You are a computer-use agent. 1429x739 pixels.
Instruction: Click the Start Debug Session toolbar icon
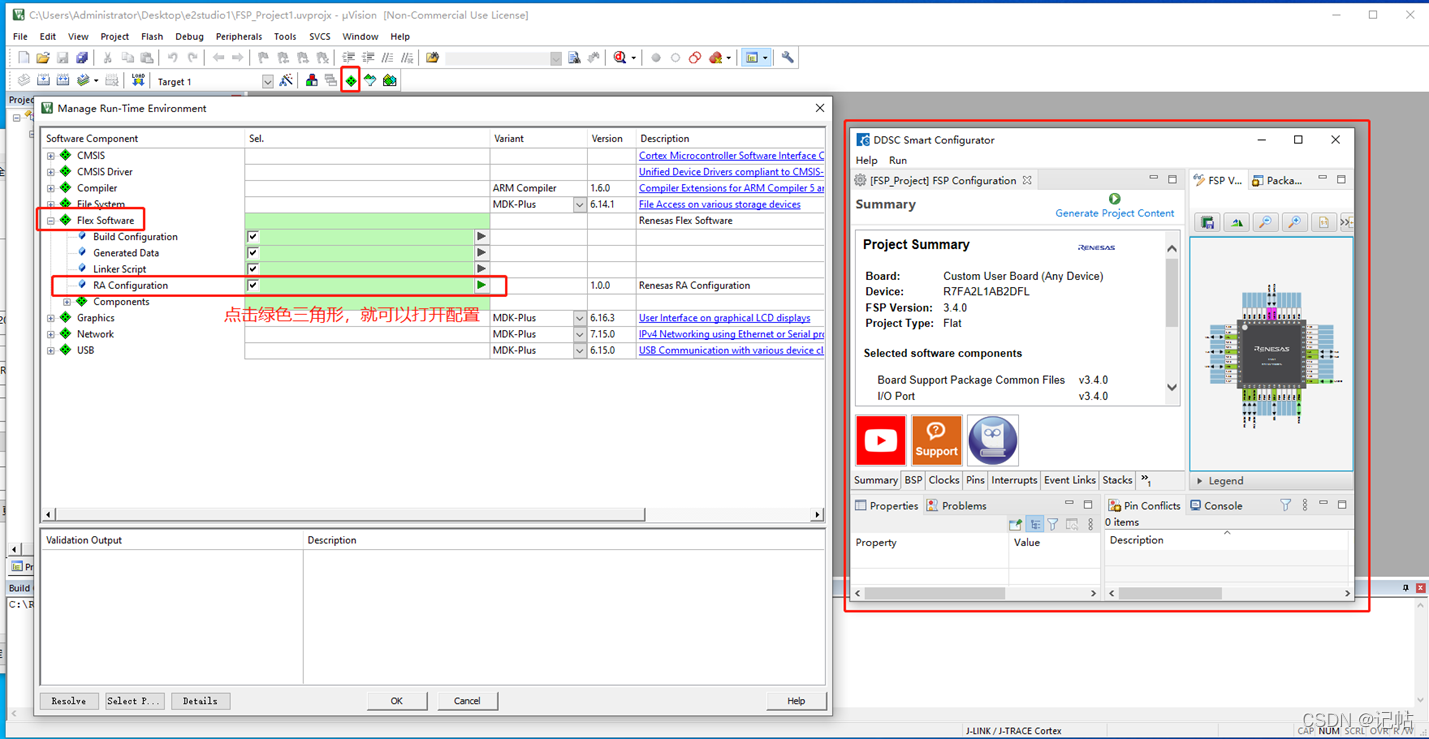(620, 58)
